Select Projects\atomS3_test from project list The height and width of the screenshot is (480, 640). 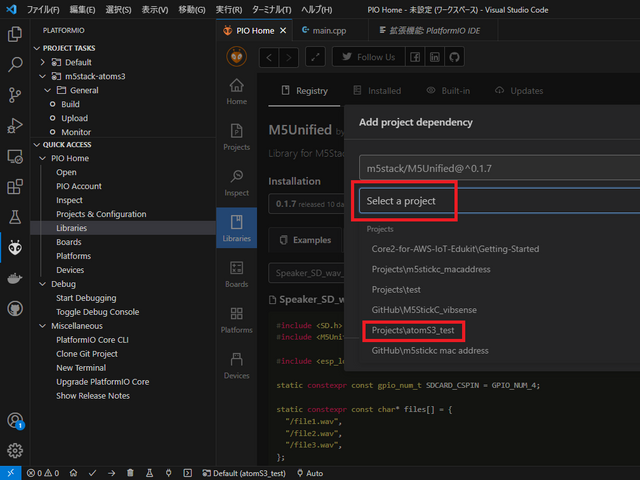coord(413,330)
